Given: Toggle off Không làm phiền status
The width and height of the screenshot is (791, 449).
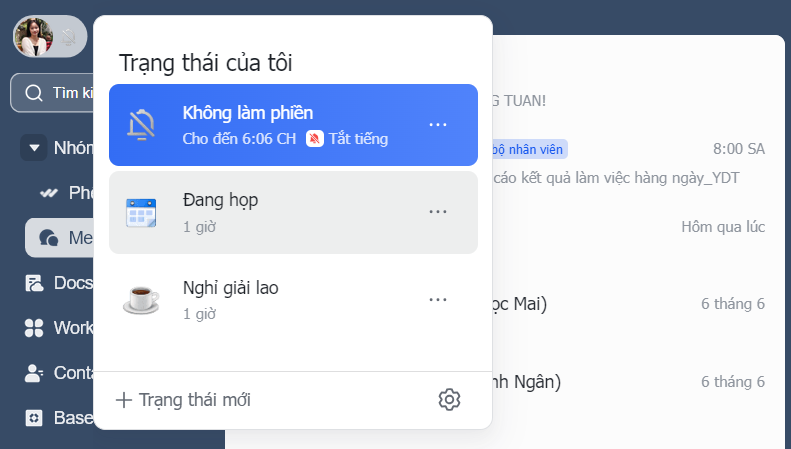Looking at the screenshot, I should (293, 125).
